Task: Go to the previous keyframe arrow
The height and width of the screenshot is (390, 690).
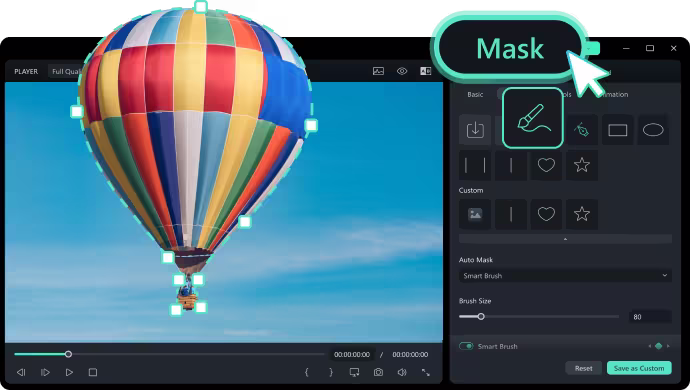Action: coord(650,346)
